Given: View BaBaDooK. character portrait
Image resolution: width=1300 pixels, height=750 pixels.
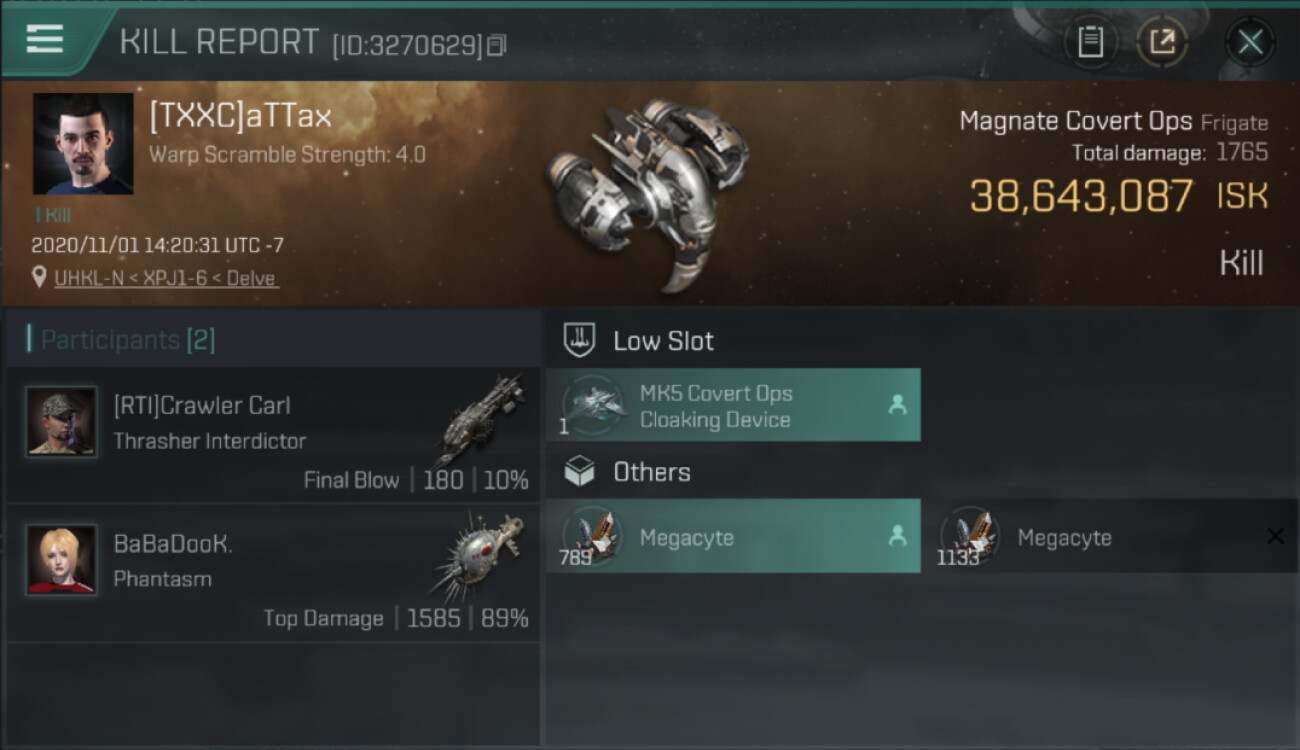Looking at the screenshot, I should click(62, 559).
